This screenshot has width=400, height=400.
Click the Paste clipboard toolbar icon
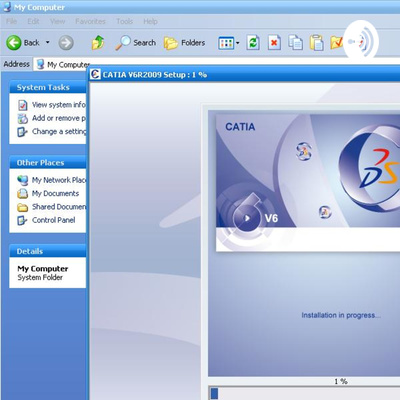pyautogui.click(x=317, y=43)
